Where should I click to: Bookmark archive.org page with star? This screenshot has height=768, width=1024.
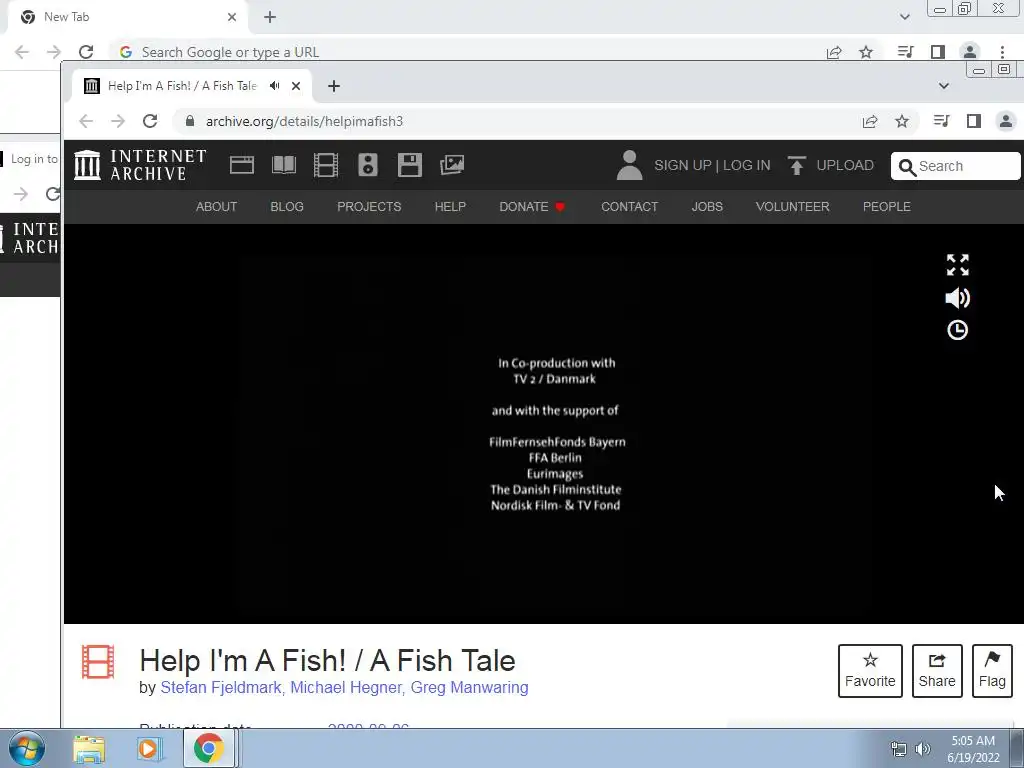click(x=902, y=121)
